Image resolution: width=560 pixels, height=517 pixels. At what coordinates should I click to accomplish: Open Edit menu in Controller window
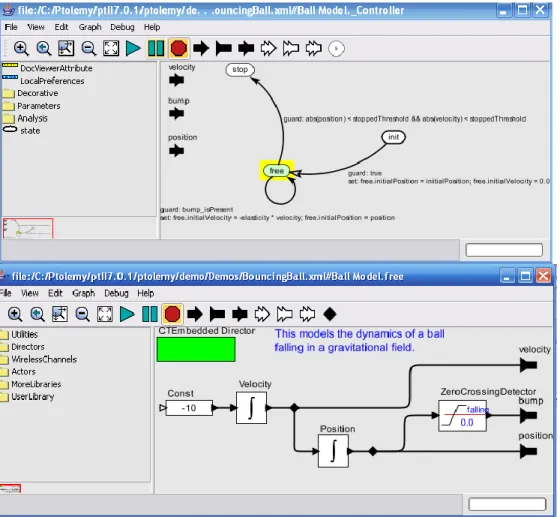tap(61, 27)
